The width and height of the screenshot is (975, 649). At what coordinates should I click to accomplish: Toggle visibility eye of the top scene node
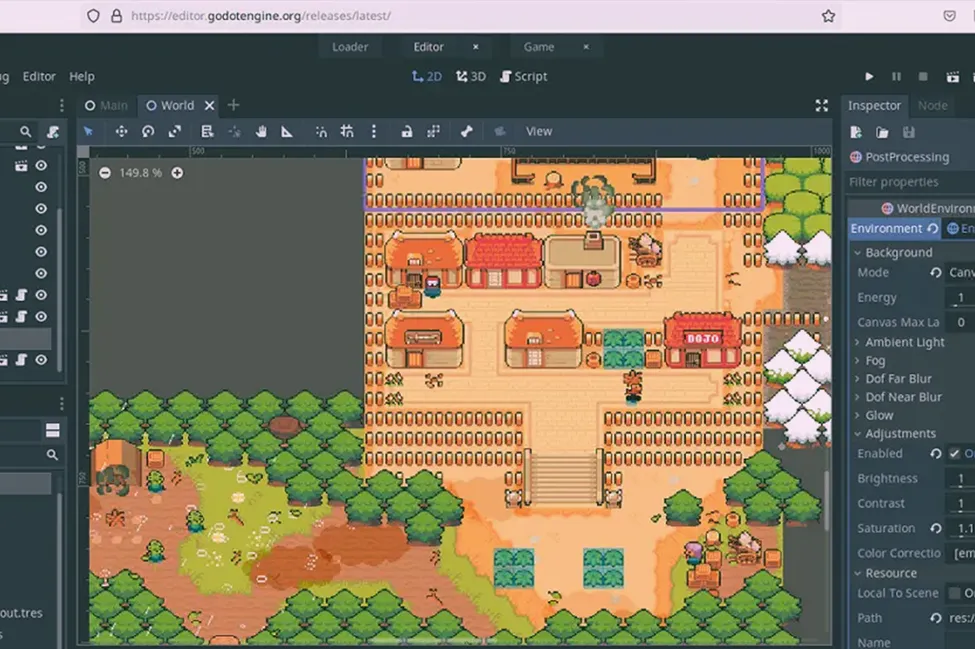click(41, 165)
